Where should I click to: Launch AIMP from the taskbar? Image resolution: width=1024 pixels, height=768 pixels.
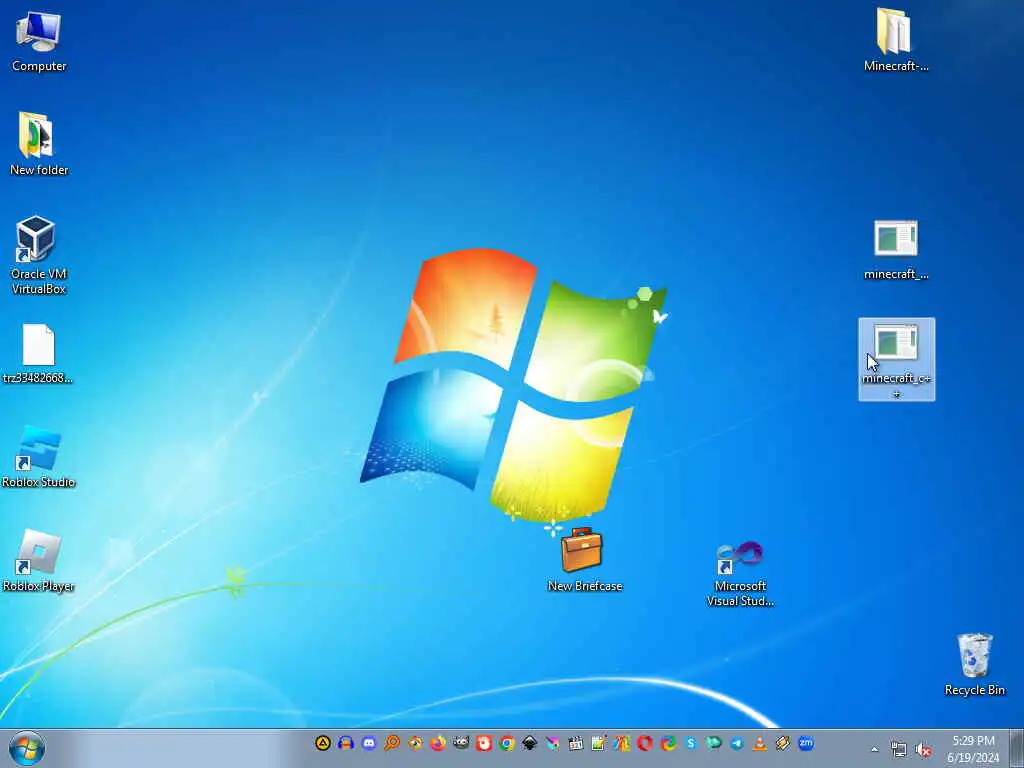(x=323, y=743)
